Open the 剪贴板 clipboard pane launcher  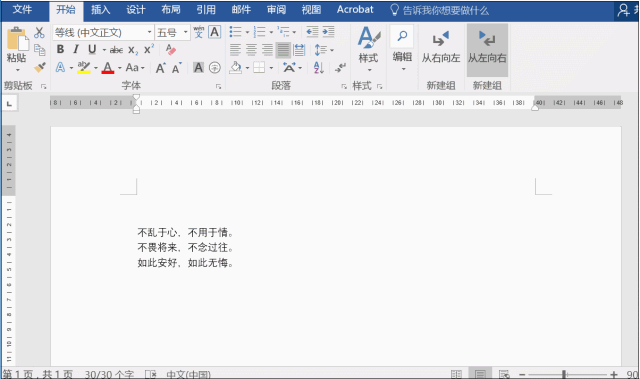click(x=43, y=86)
